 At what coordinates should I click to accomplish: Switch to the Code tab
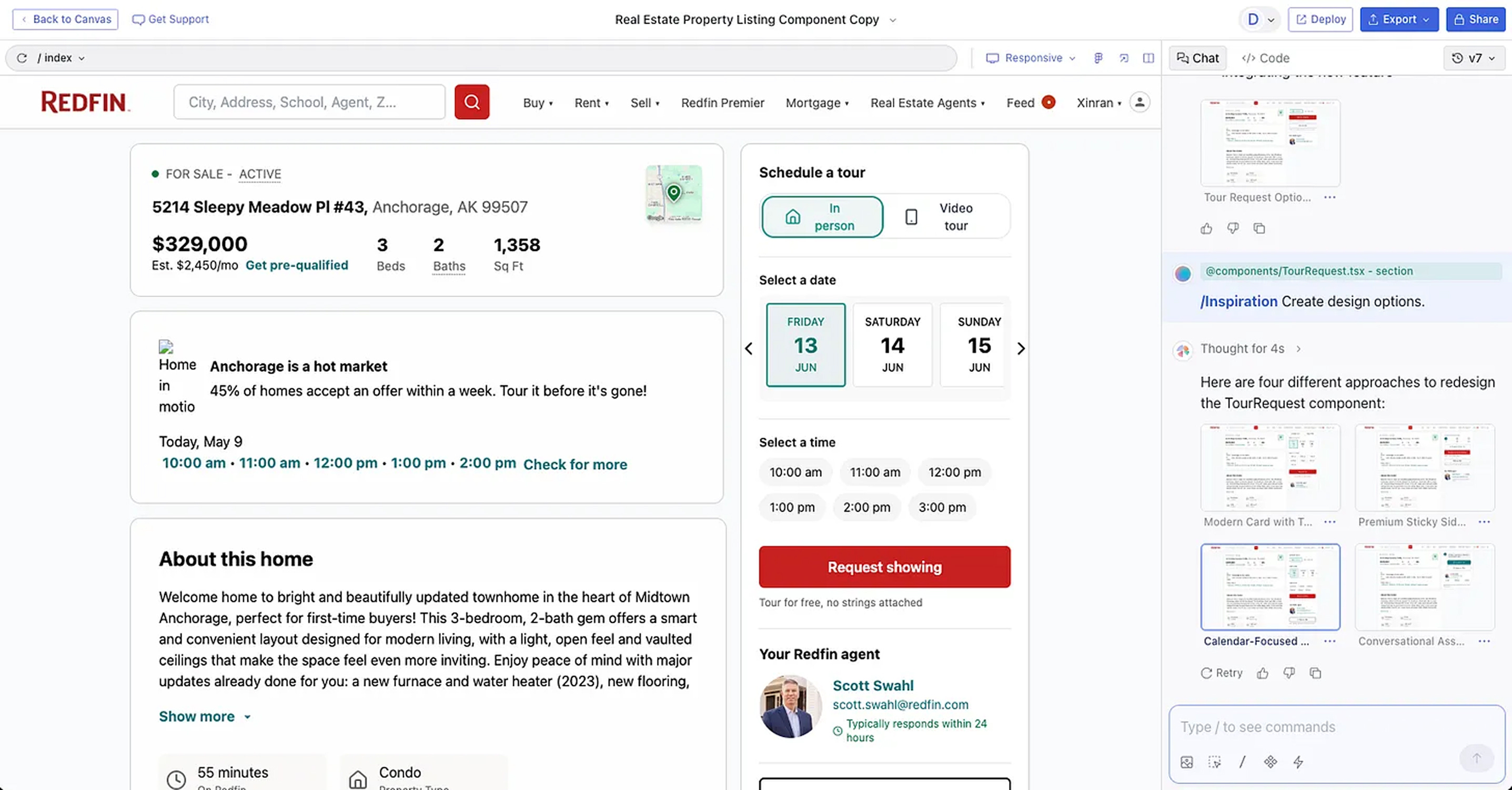pyautogui.click(x=1265, y=57)
